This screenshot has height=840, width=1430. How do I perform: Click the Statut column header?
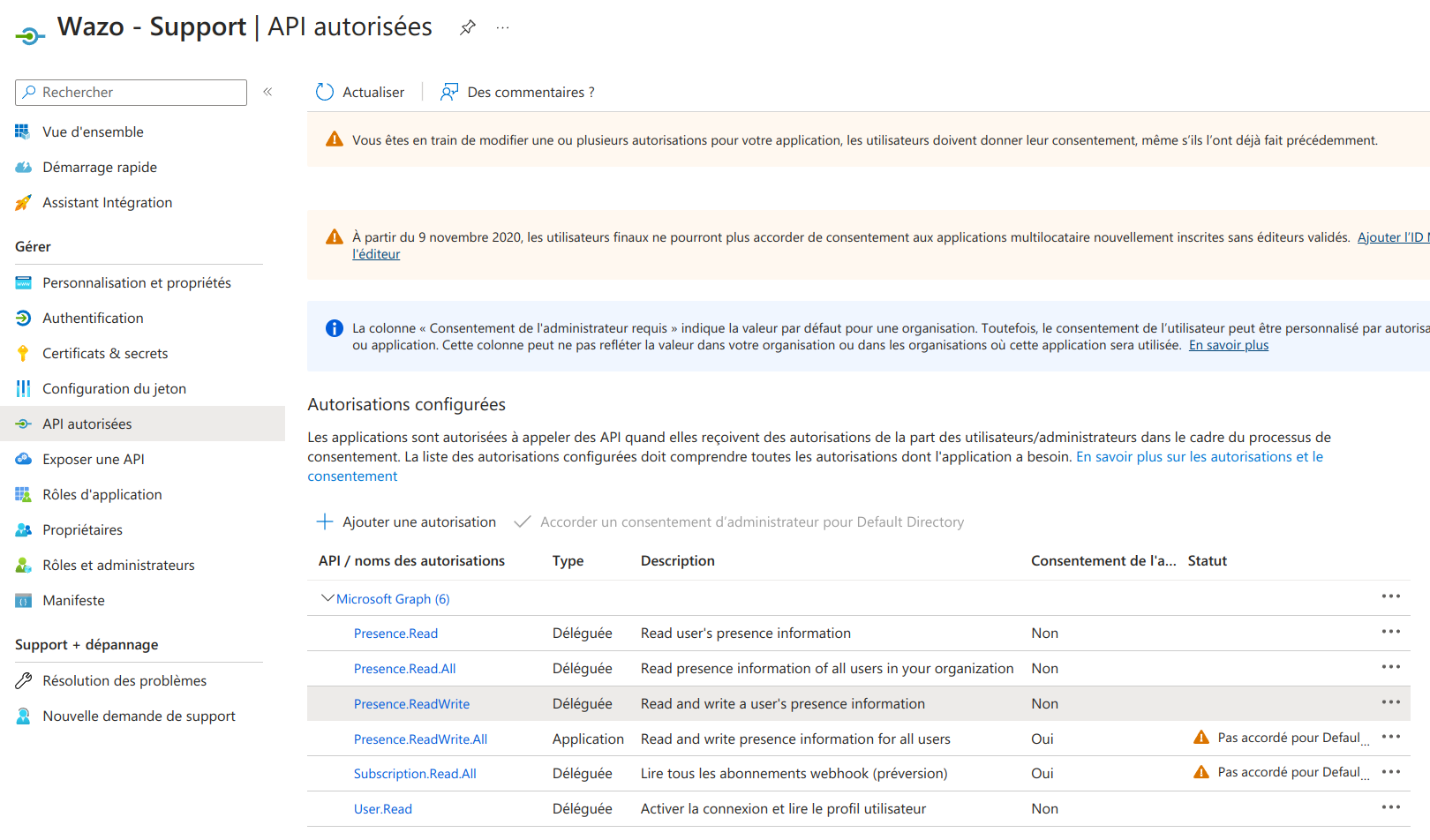[x=1208, y=560]
